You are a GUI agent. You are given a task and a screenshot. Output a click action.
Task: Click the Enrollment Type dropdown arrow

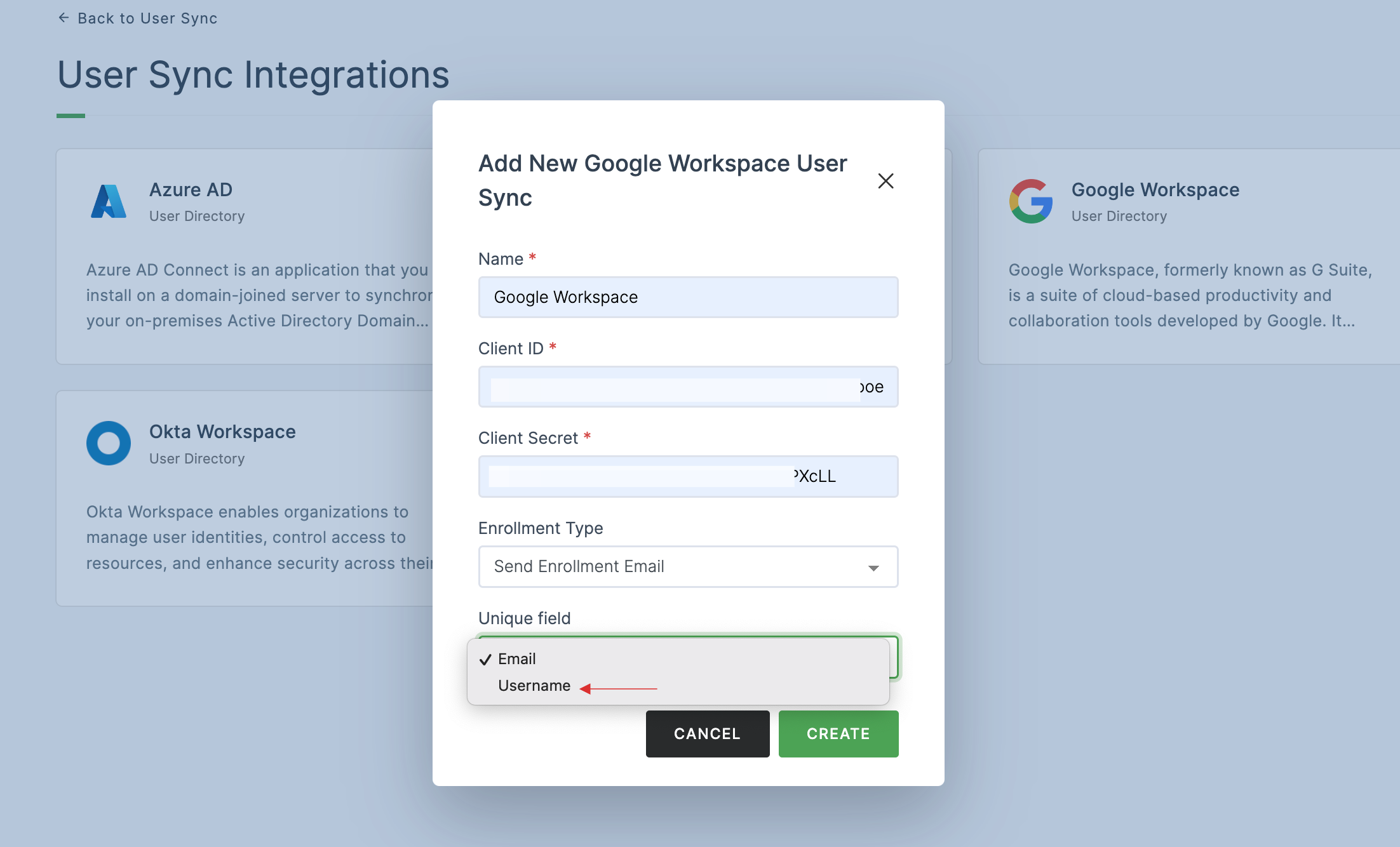pos(873,568)
